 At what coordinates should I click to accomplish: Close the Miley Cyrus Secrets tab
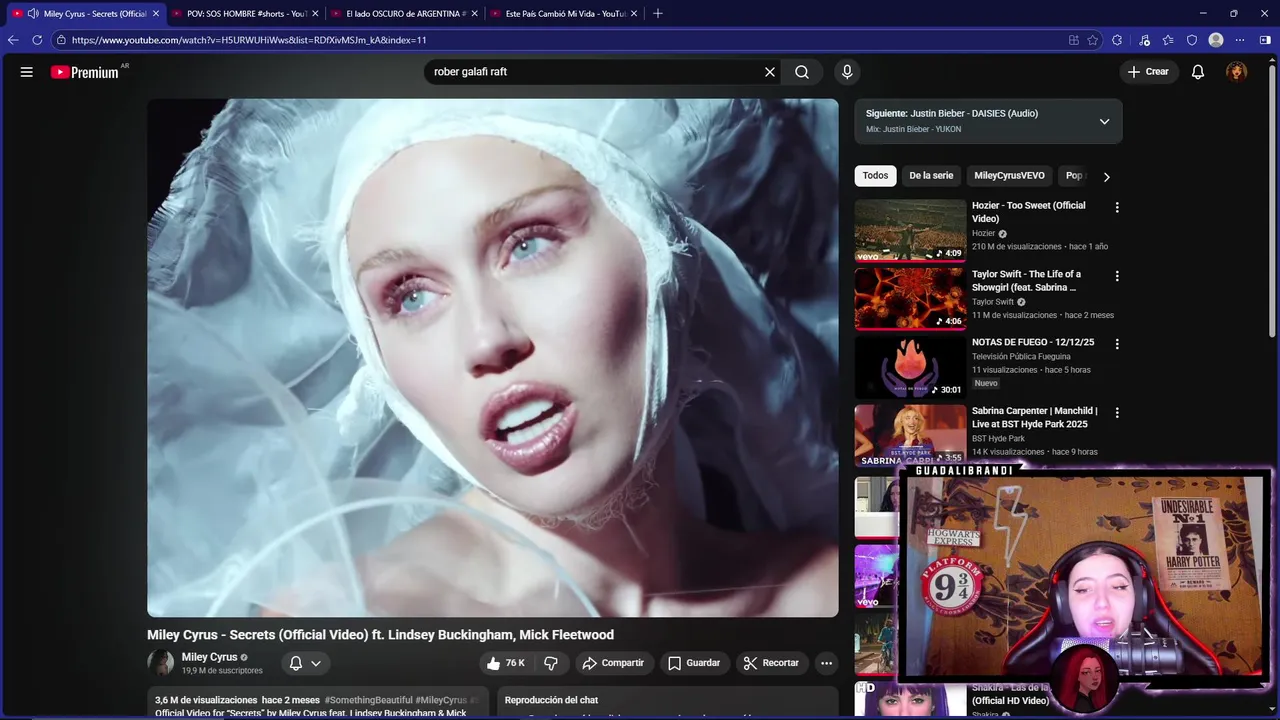(x=156, y=13)
